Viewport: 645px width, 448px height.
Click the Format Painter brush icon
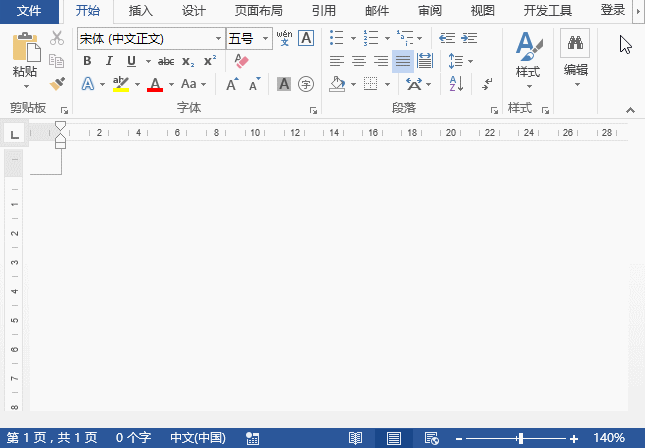click(57, 84)
